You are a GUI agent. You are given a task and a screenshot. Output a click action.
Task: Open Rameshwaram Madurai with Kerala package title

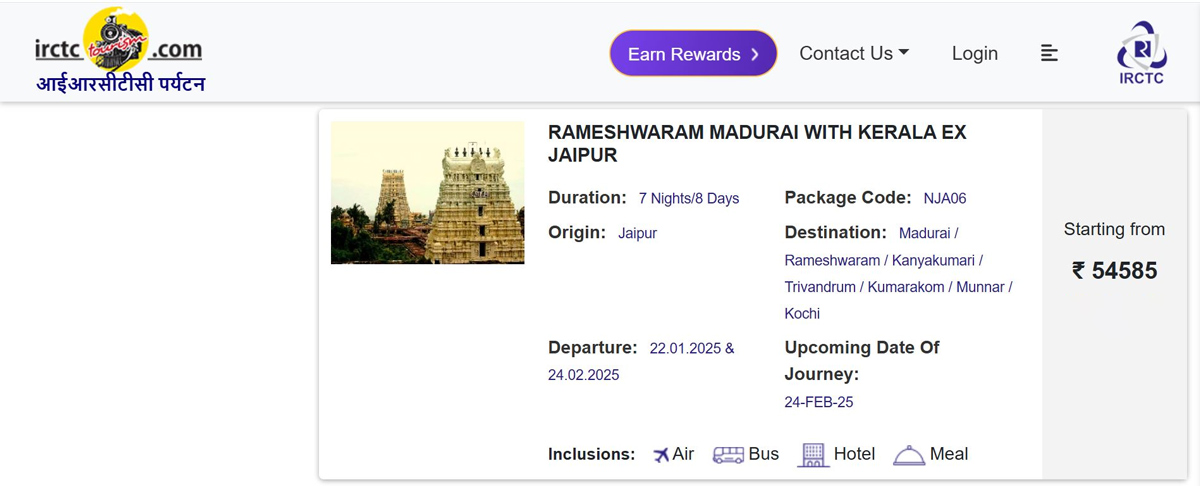(x=757, y=144)
